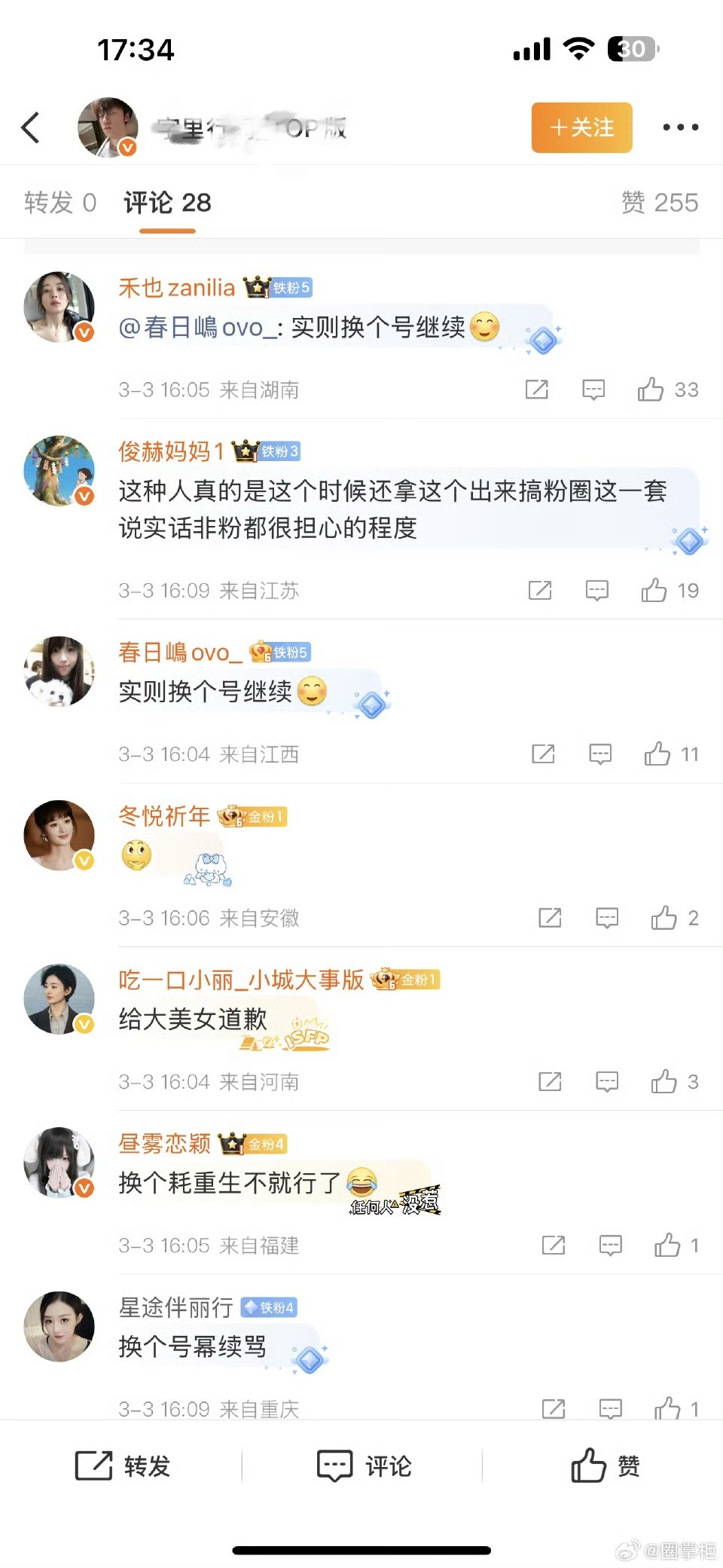Switch to the 转发 0 tab

60,203
